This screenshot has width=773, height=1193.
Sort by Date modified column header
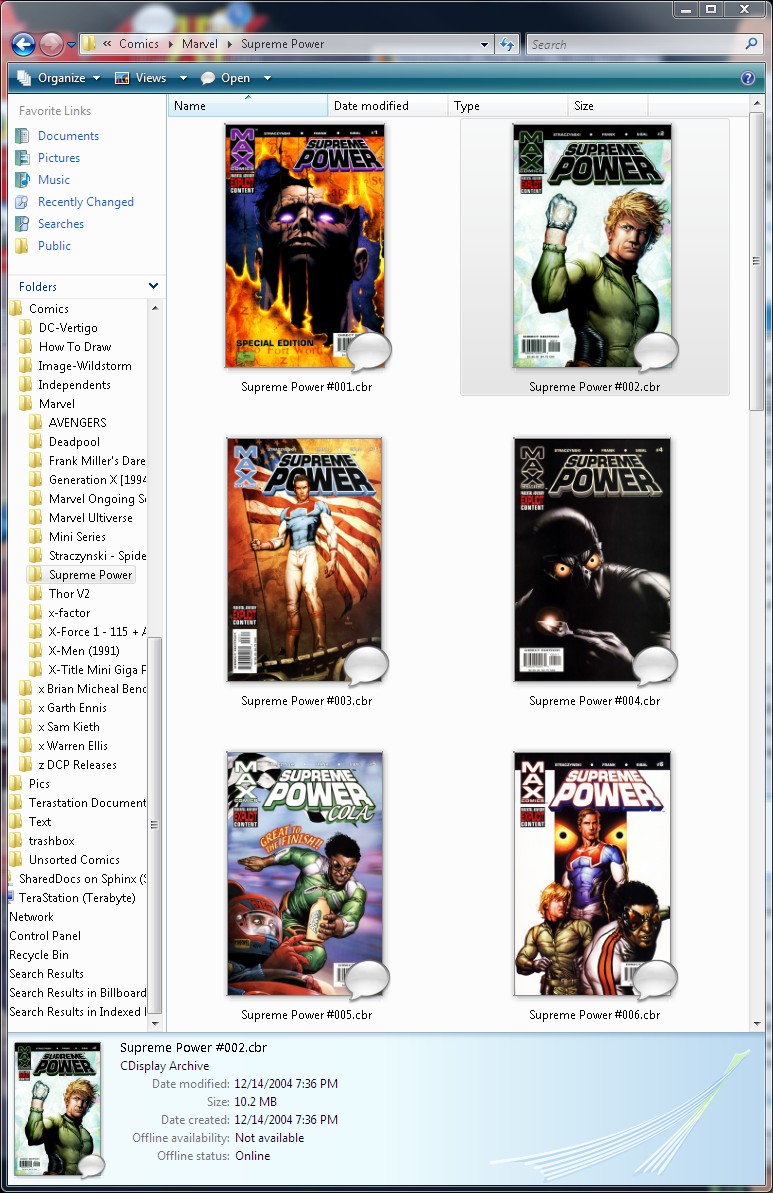[x=387, y=106]
